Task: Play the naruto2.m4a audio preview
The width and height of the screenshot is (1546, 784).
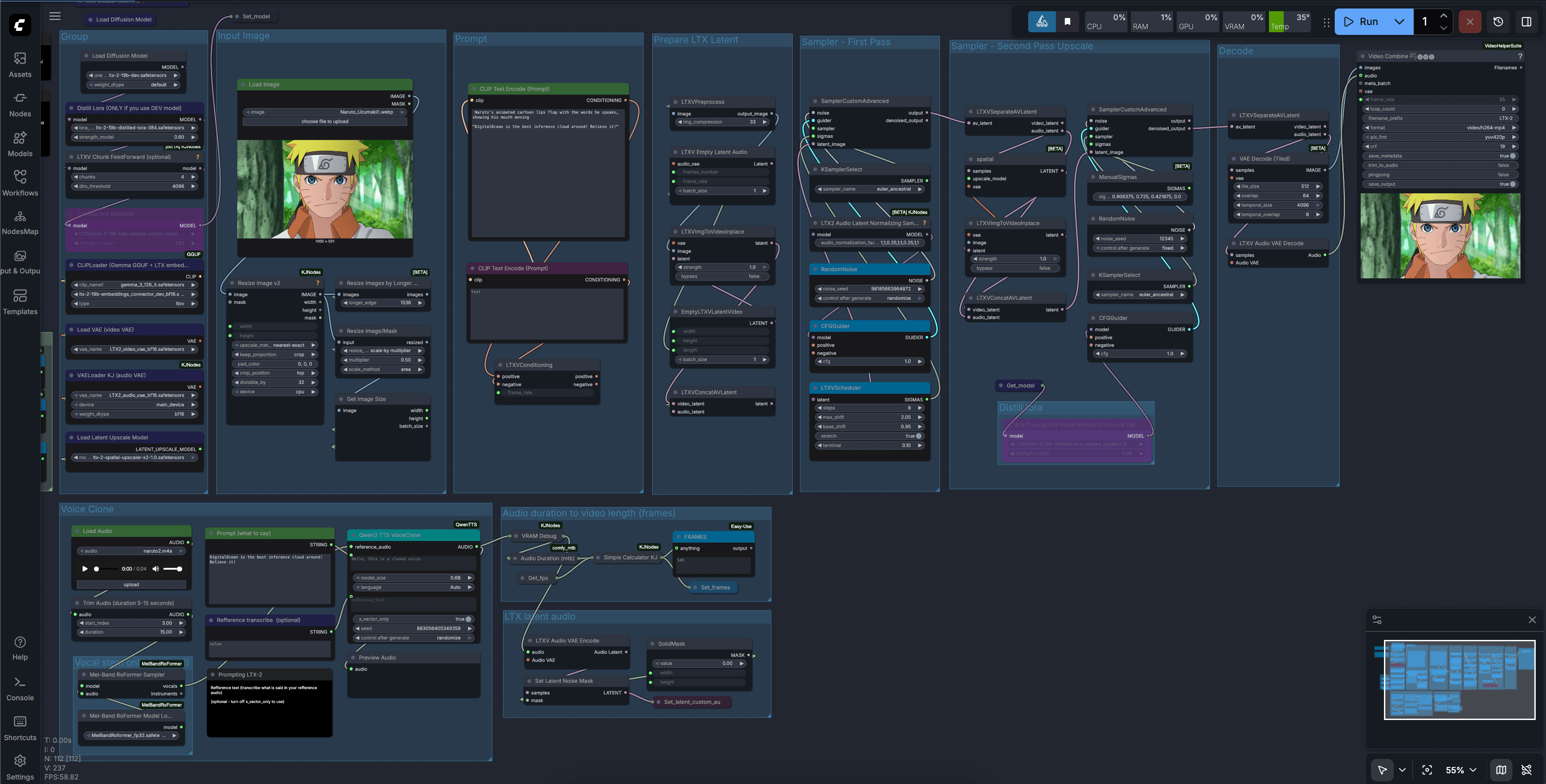Action: (x=85, y=569)
